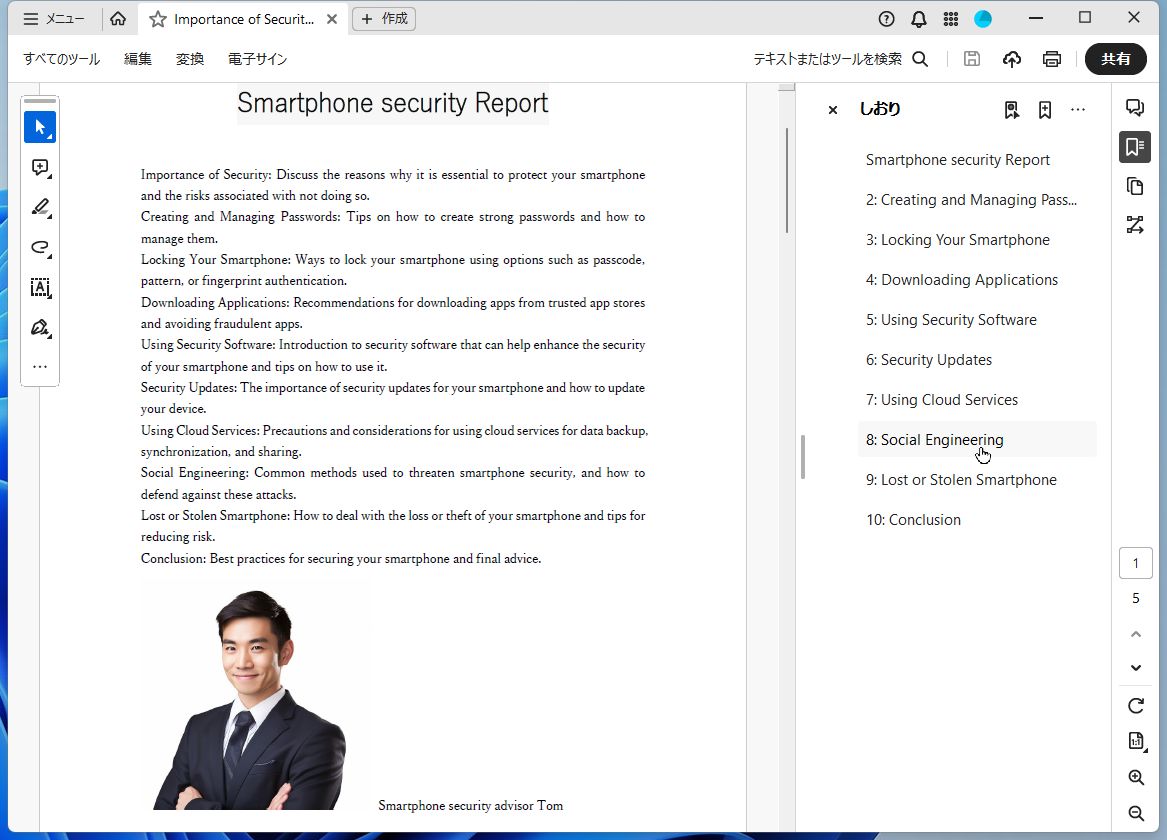Show the page thumbnails panel
Viewport: 1167px width, 840px height.
click(1135, 186)
